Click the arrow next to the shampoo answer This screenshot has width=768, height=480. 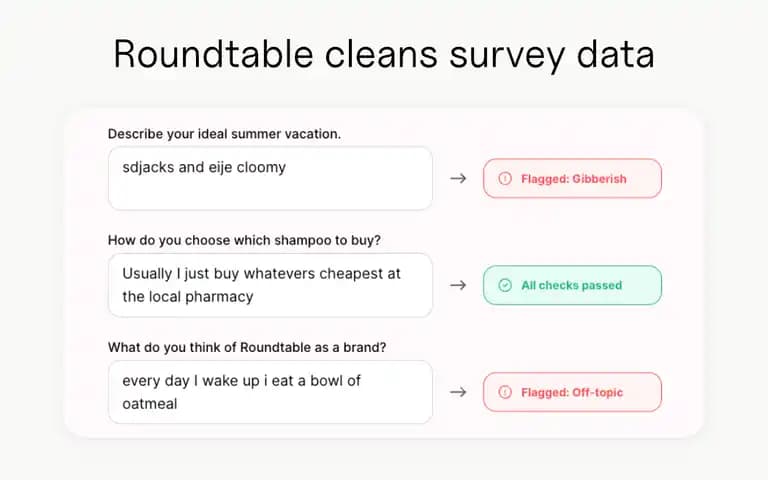click(x=458, y=285)
